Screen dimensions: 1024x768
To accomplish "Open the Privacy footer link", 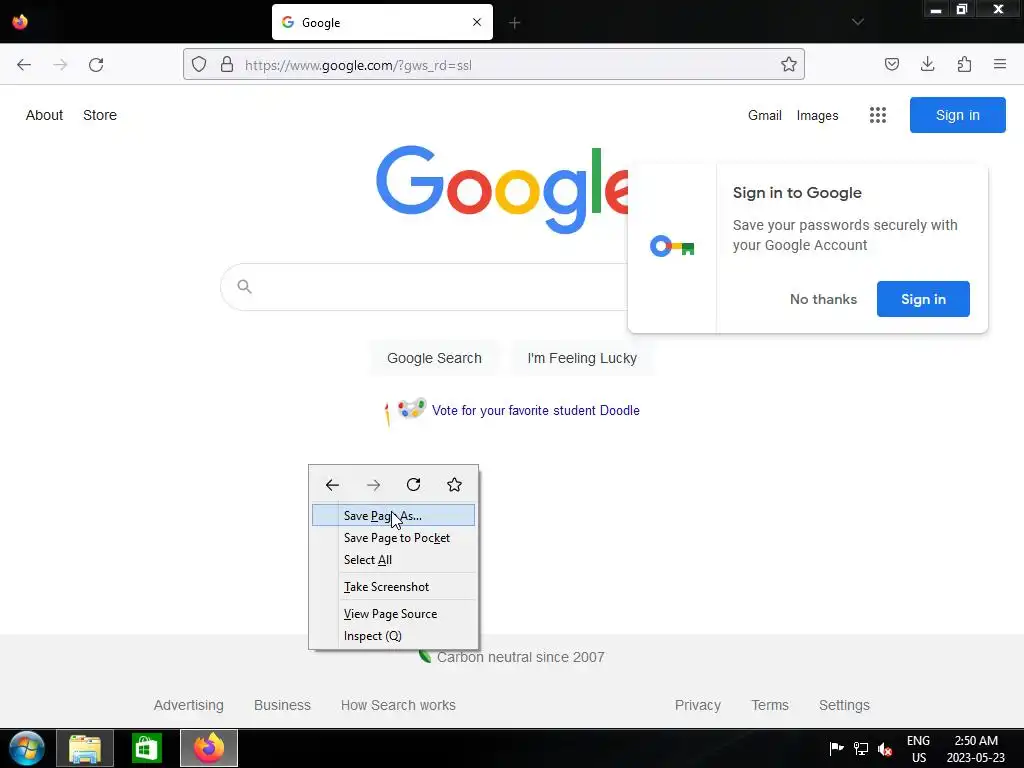I will click(697, 705).
